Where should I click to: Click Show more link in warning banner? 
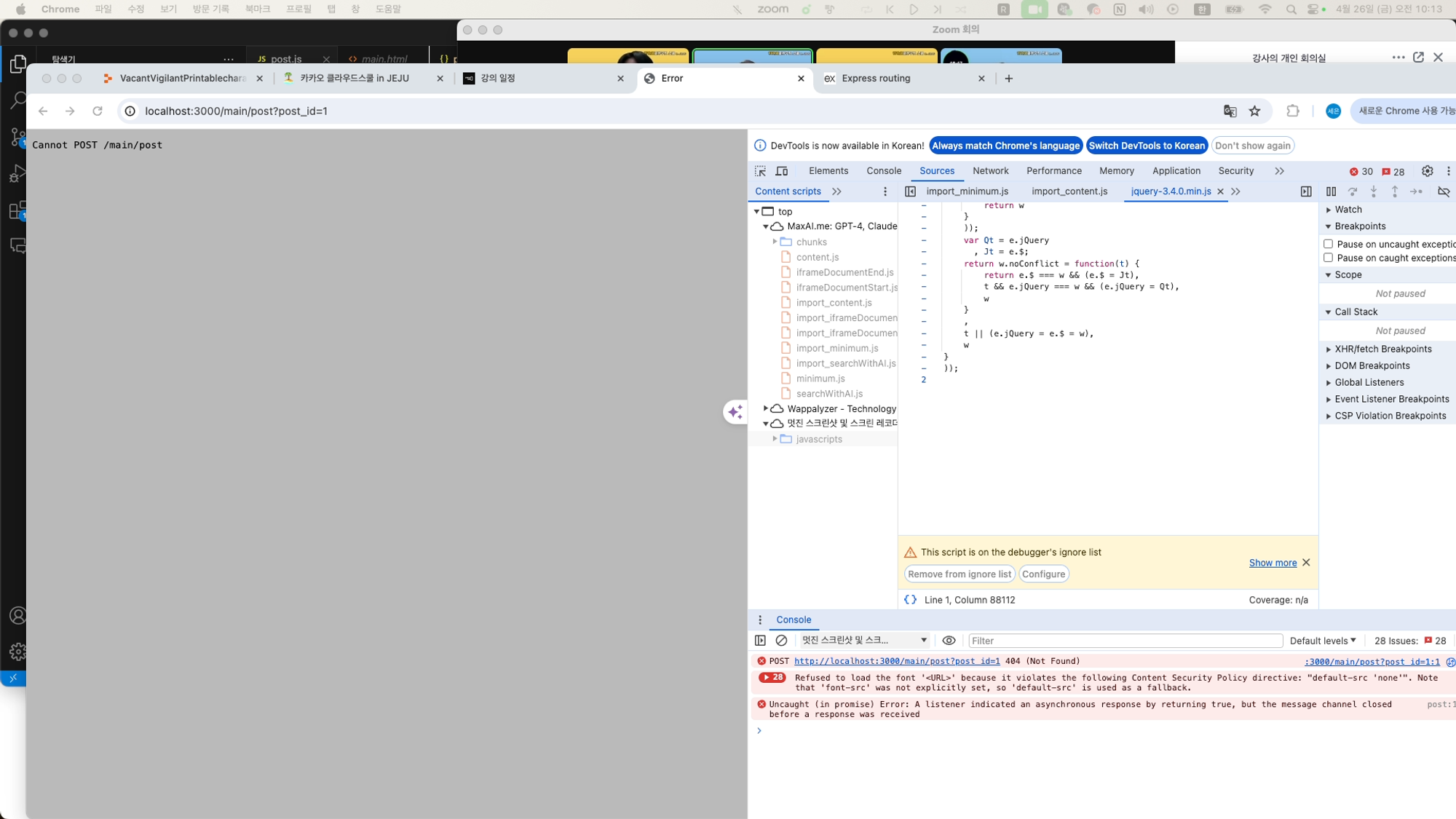[x=1273, y=563]
